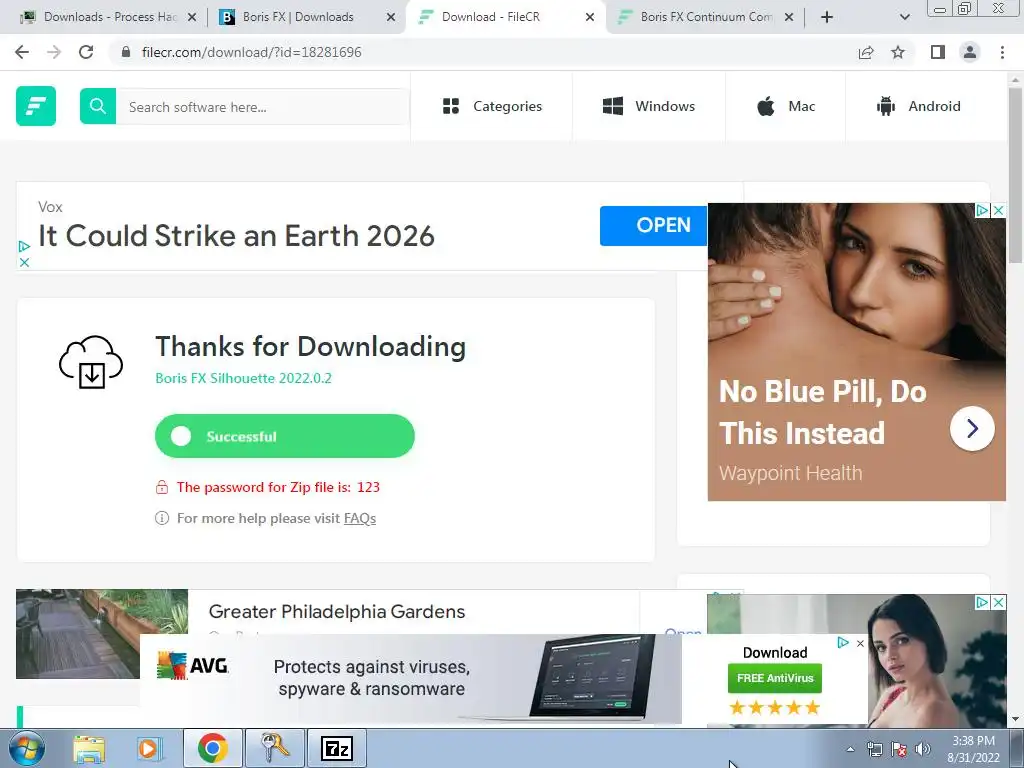1024x768 pixels.
Task: Open the FAQs link
Action: coord(360,519)
